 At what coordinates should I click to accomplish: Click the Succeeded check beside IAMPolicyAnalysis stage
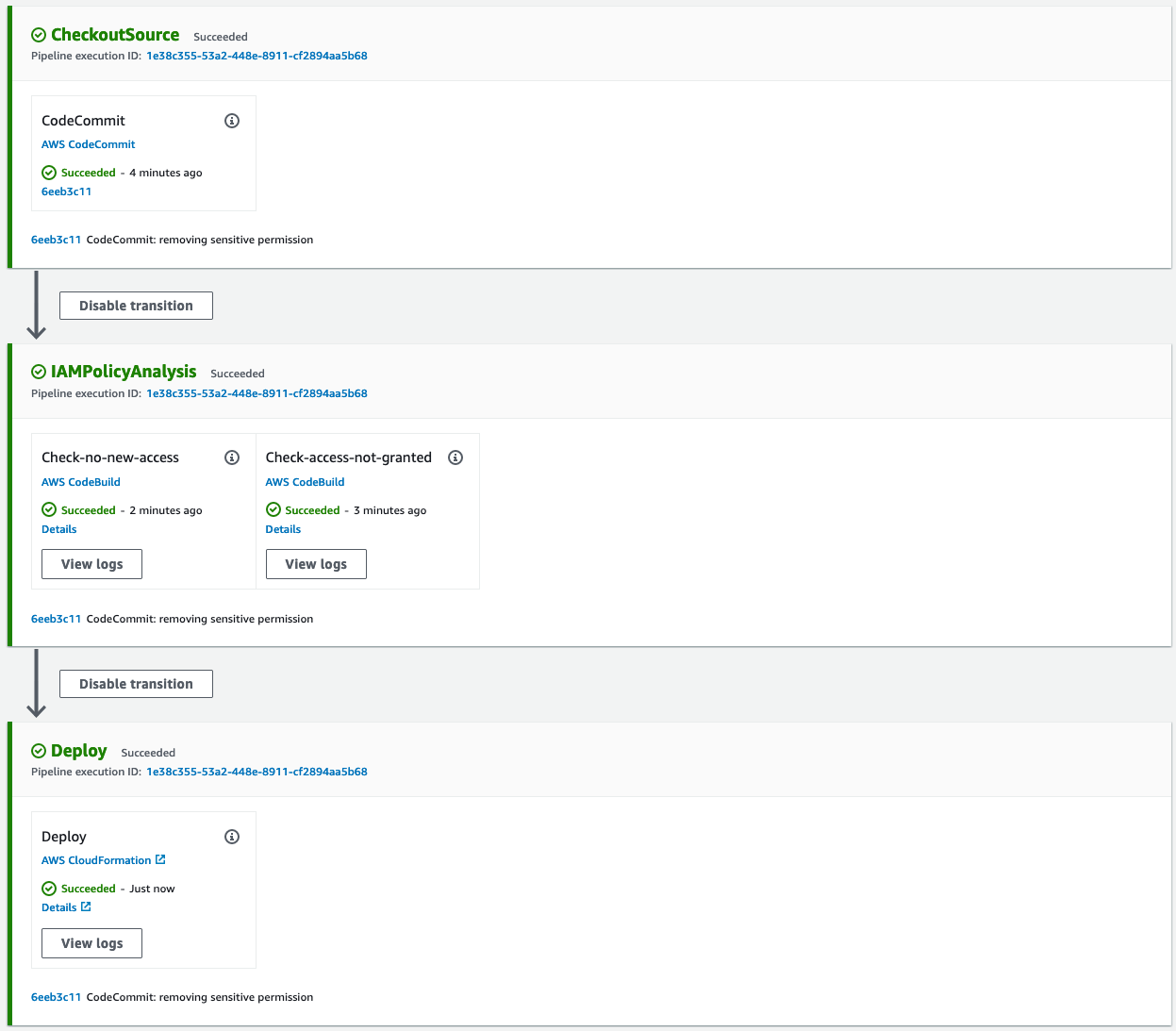tap(38, 371)
